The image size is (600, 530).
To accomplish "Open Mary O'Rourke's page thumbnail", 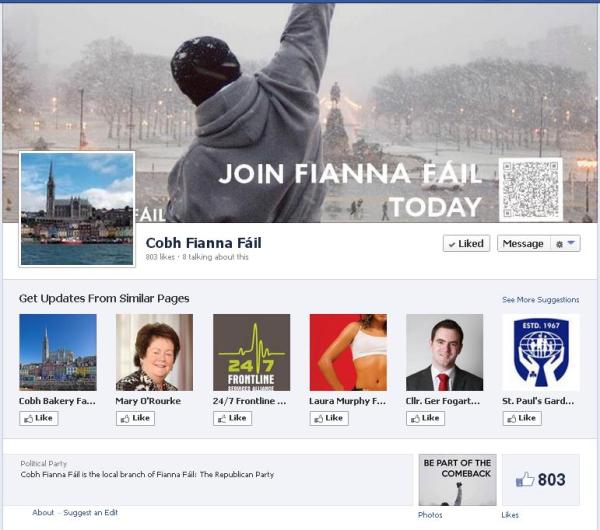I will coord(154,352).
